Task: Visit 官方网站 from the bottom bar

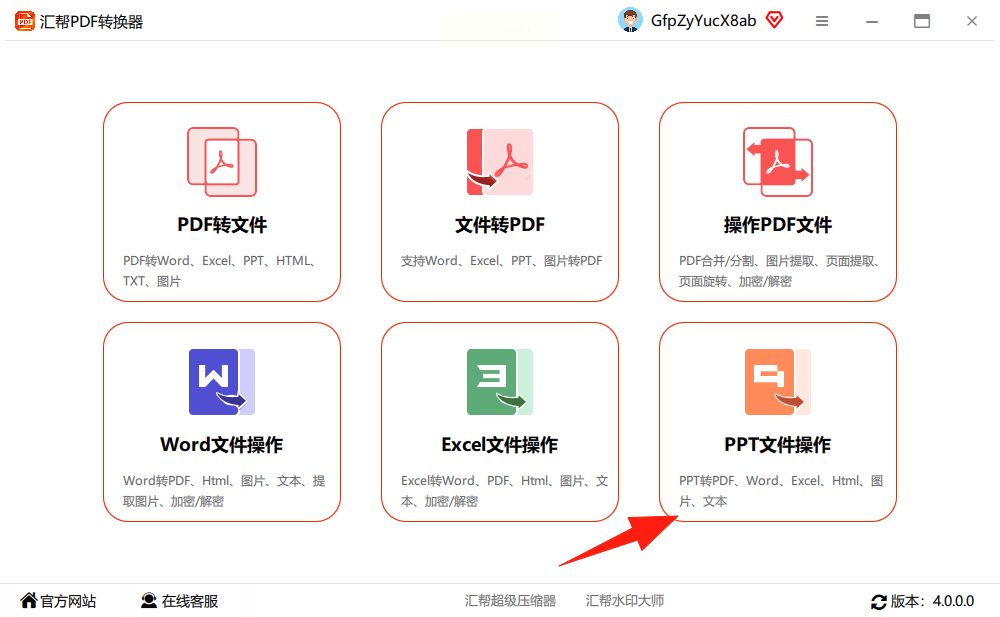Action: (x=58, y=601)
